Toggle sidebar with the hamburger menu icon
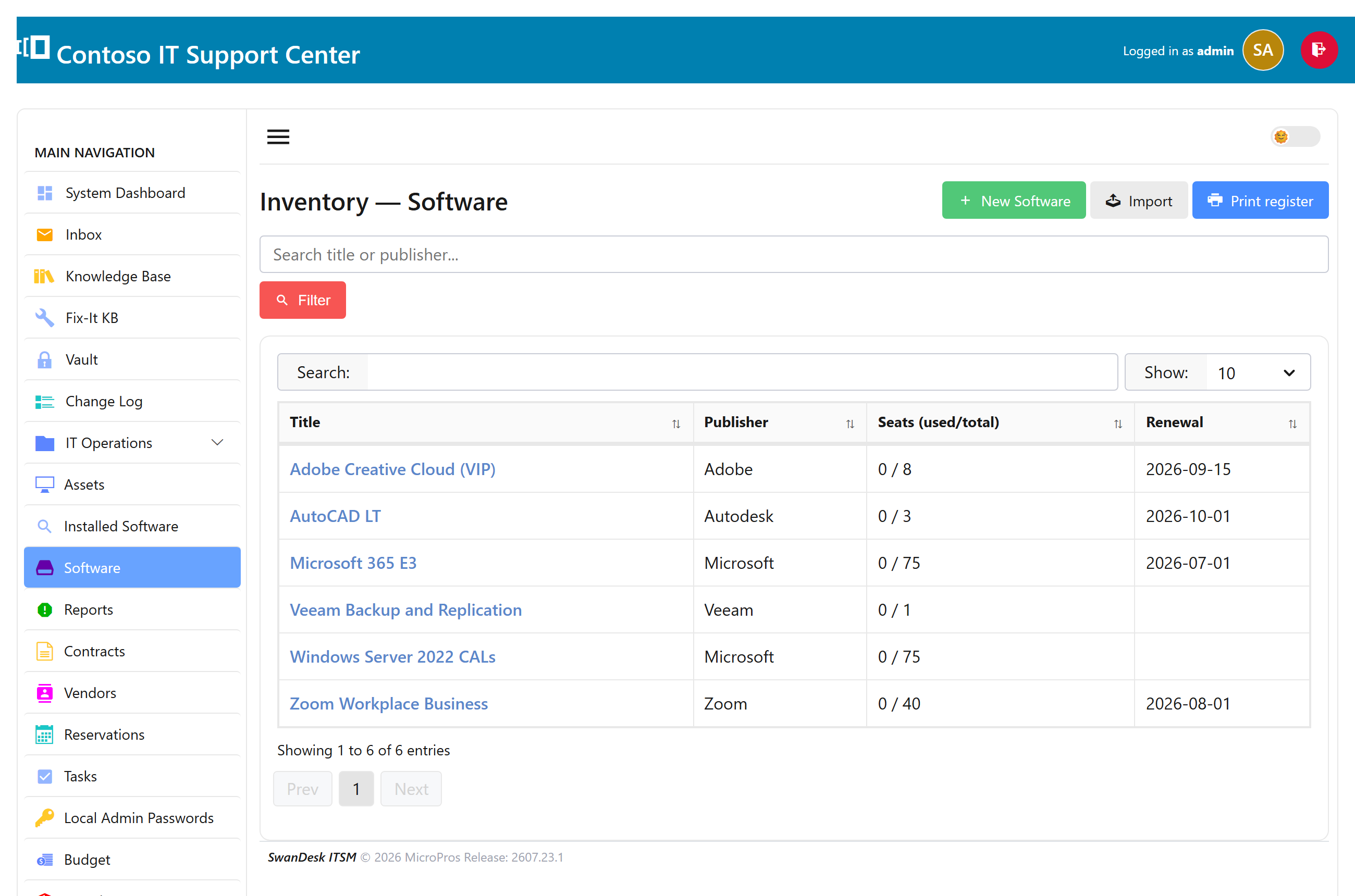This screenshot has width=1355, height=896. coord(278,137)
